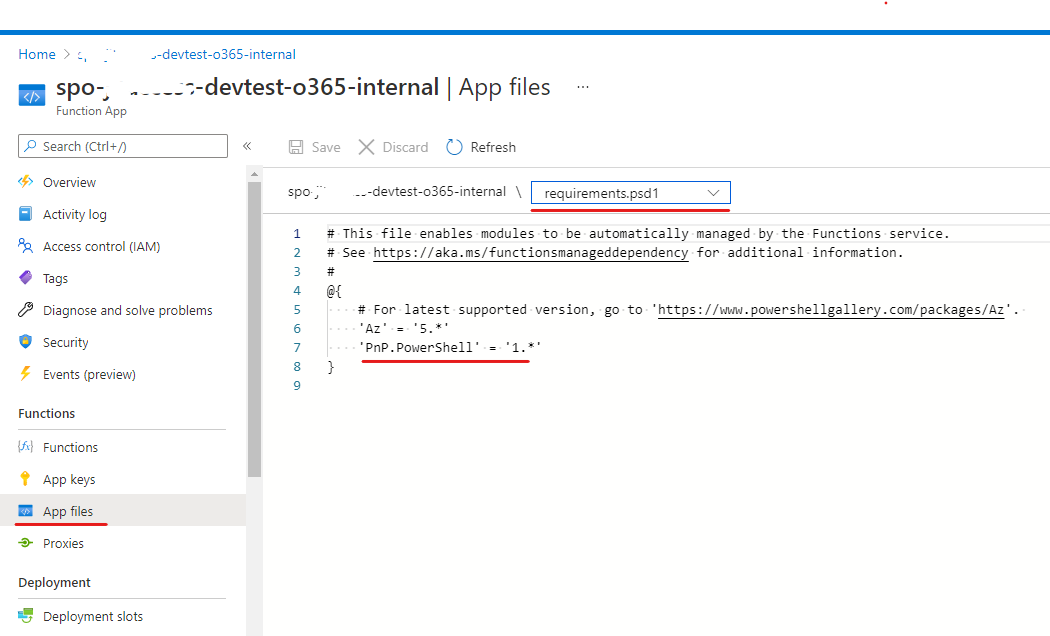The image size is (1050, 636).
Task: Click the Tags icon in sidebar
Action: click(x=26, y=278)
